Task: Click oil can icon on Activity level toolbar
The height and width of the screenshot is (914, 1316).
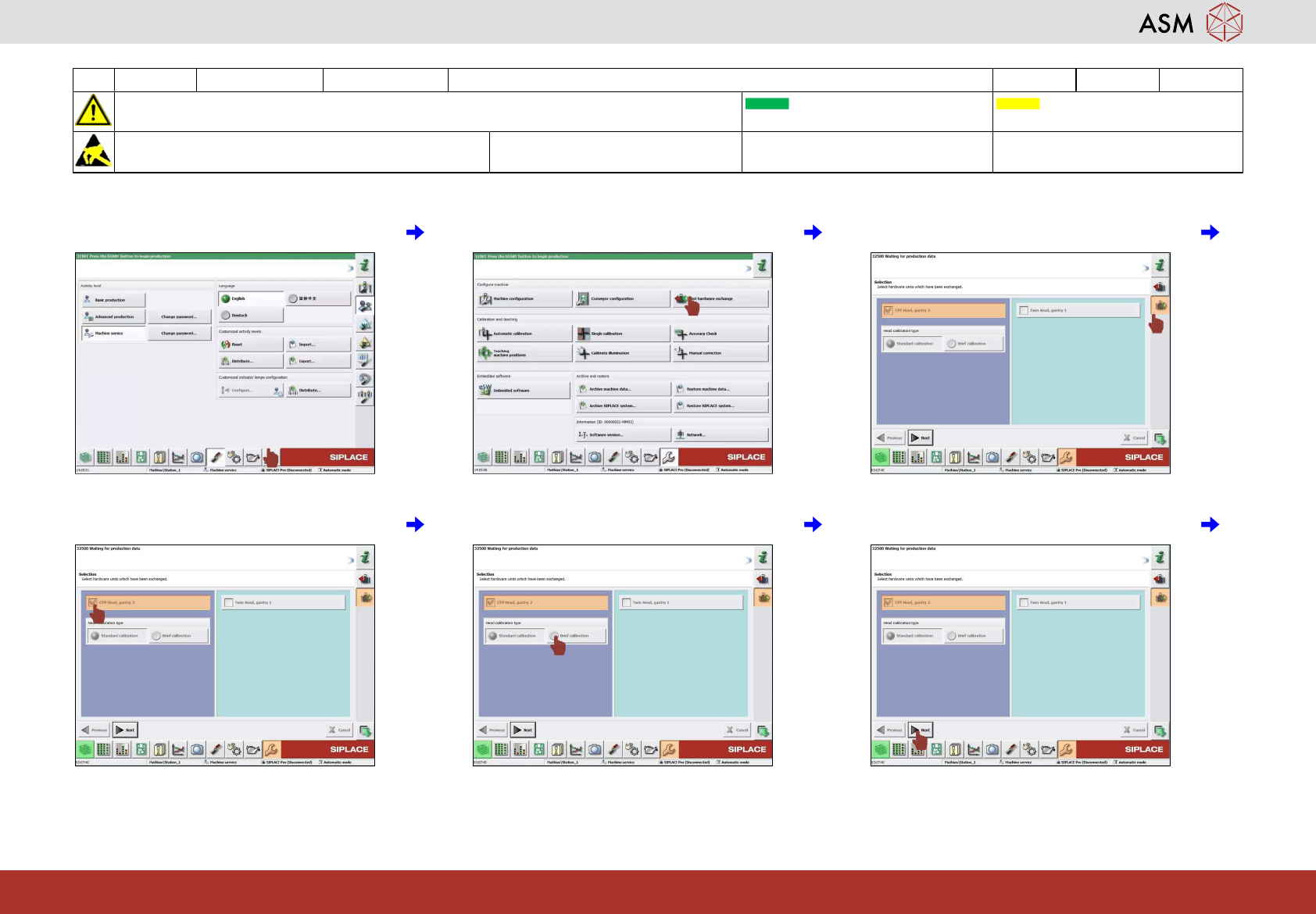Action: click(252, 457)
